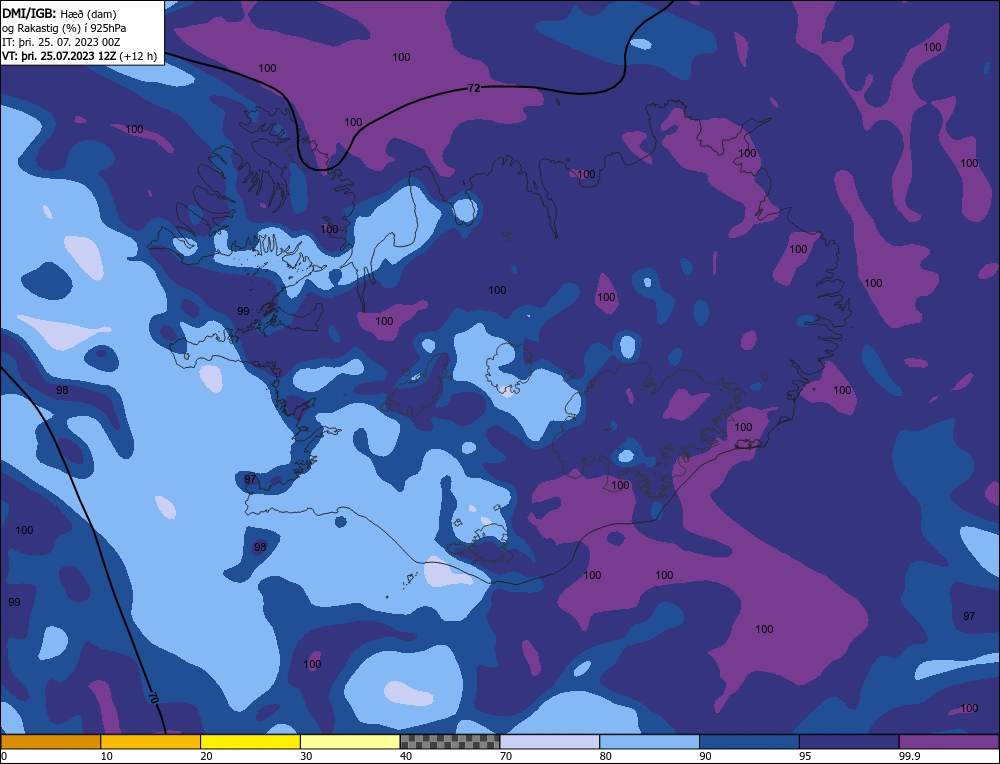Click the medium blue 90–95 legend swatch
The image size is (1000, 764).
click(x=749, y=741)
